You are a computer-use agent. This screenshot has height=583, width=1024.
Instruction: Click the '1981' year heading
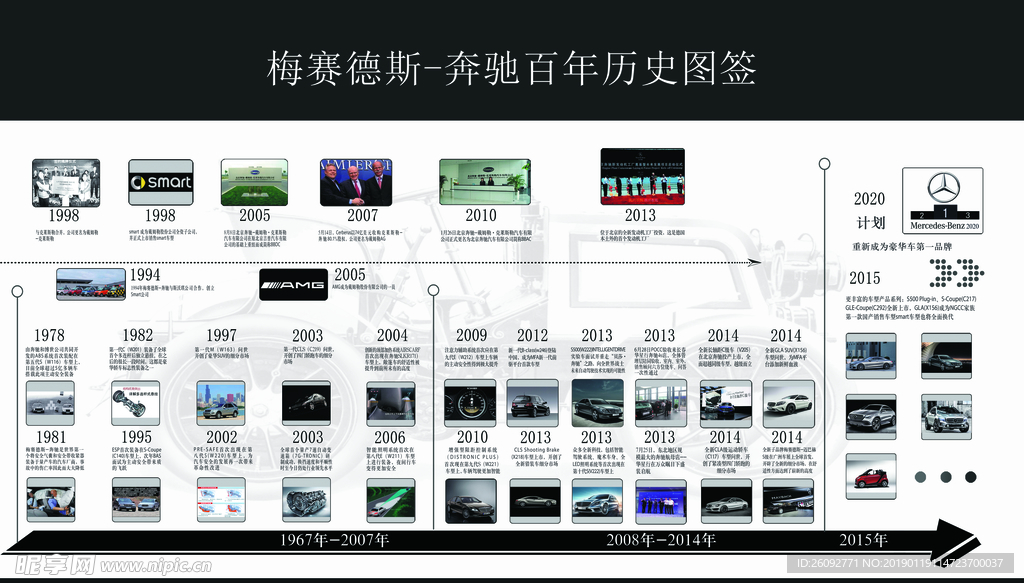[x=51, y=437]
